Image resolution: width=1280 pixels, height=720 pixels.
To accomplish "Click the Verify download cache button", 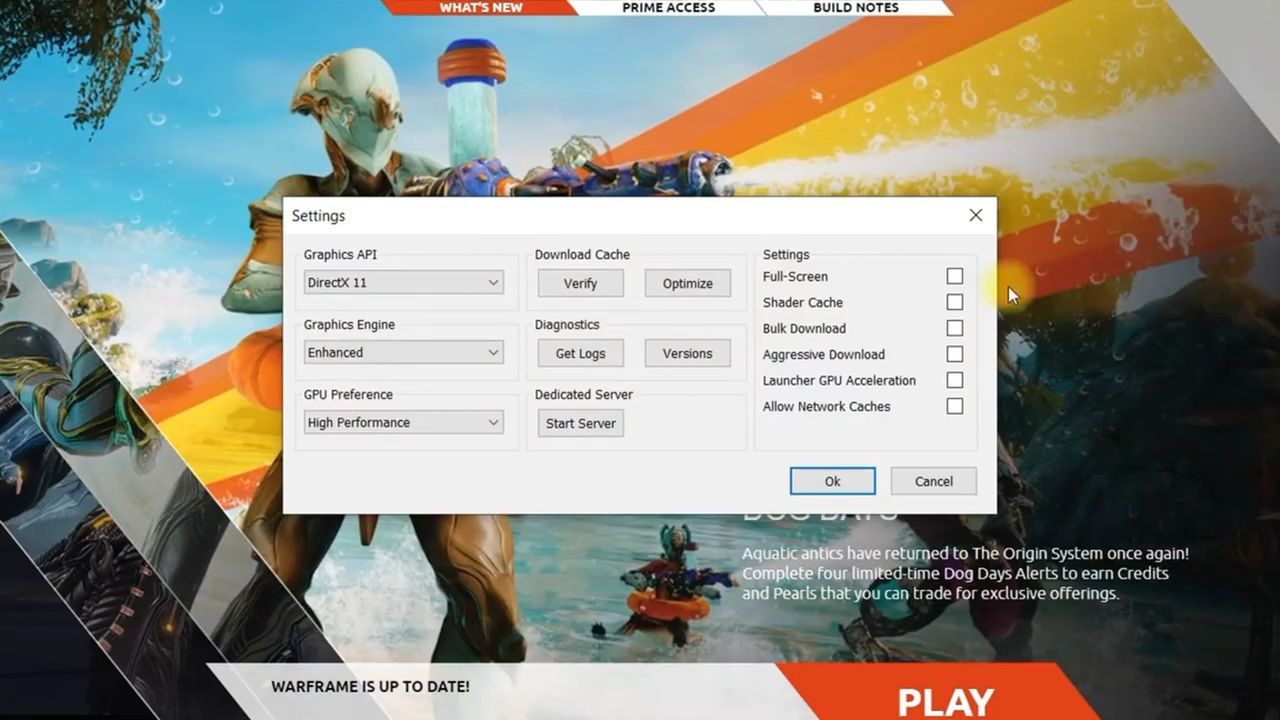I will [x=580, y=284].
